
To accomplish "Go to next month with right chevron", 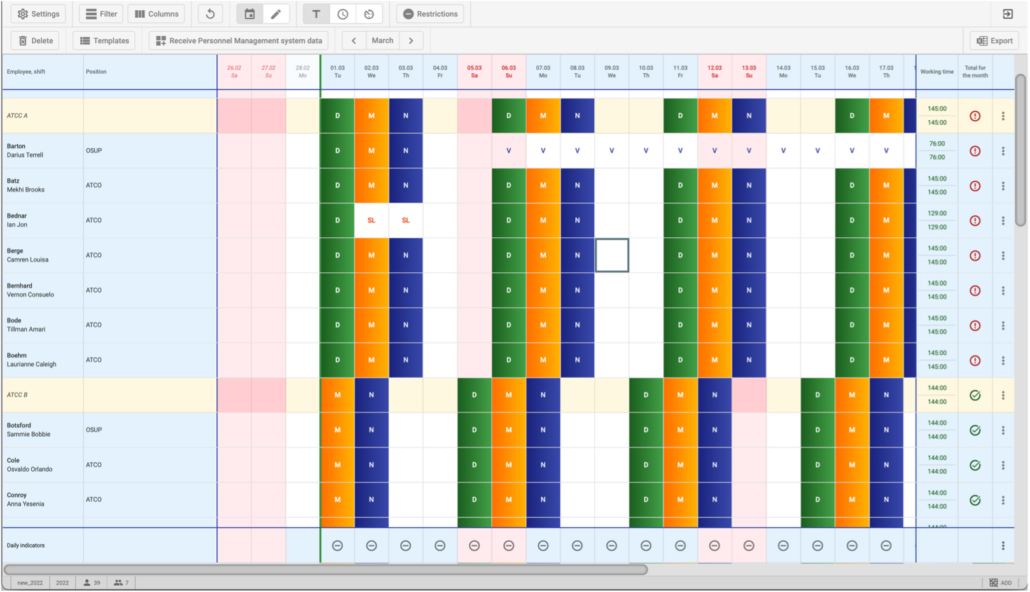I will point(410,41).
